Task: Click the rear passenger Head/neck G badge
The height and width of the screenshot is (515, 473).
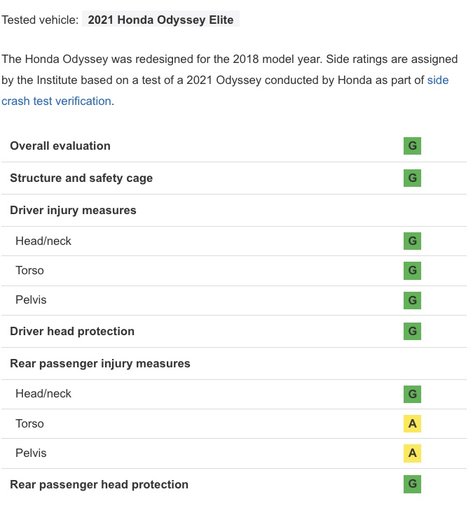Action: (x=412, y=394)
